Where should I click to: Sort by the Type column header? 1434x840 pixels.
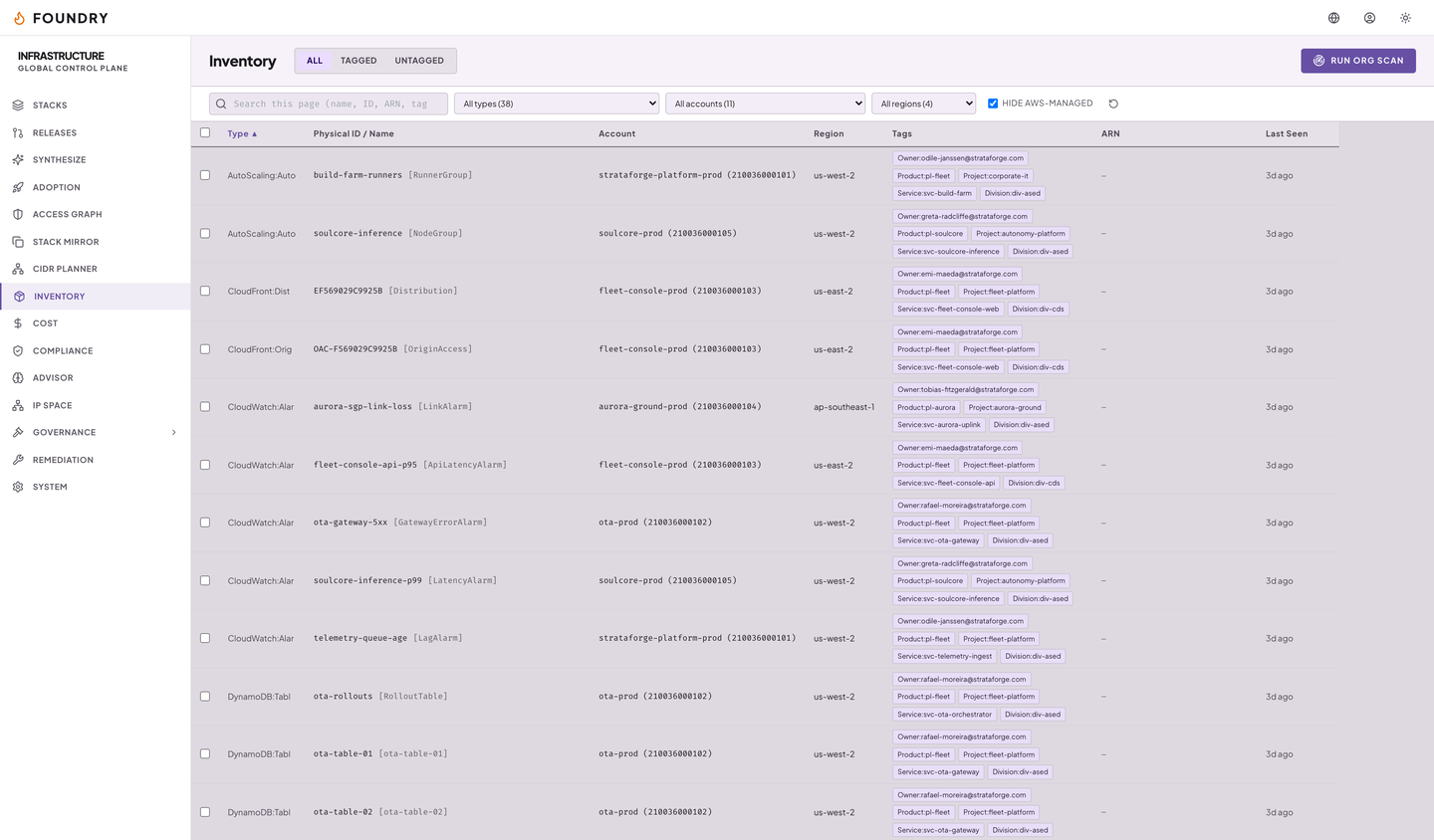pyautogui.click(x=242, y=133)
